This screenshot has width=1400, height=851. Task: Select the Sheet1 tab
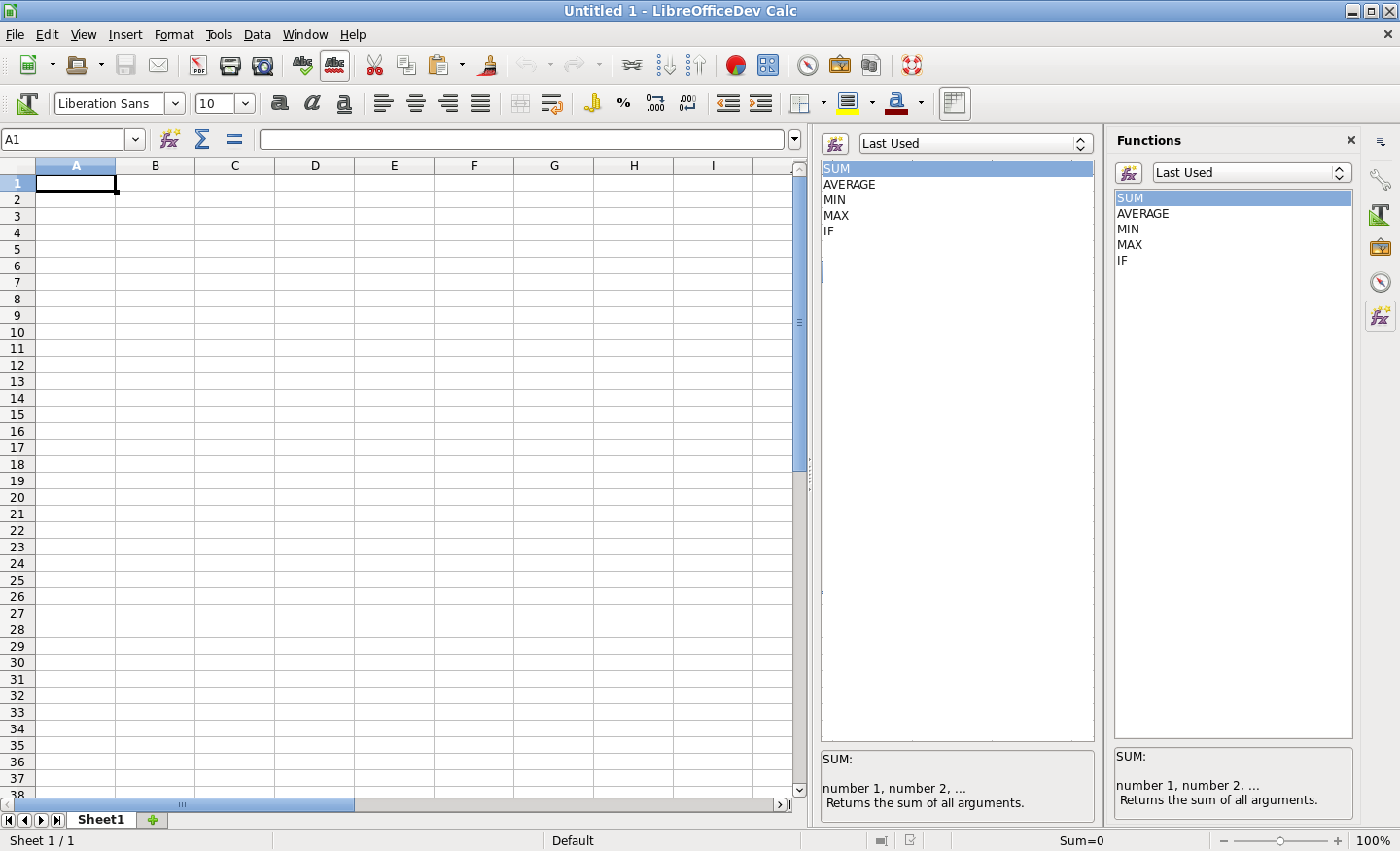[x=101, y=820]
